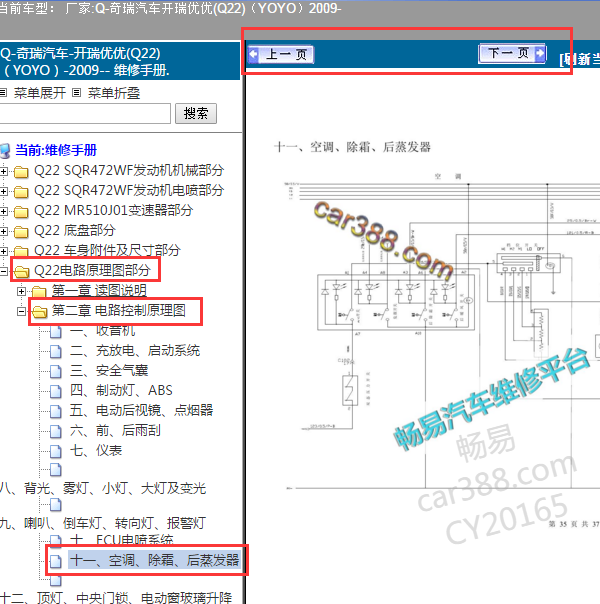This screenshot has height=604, width=600.
Task: Expand Q22 MR510J01变速器部分 plus box
Action: 3,211
